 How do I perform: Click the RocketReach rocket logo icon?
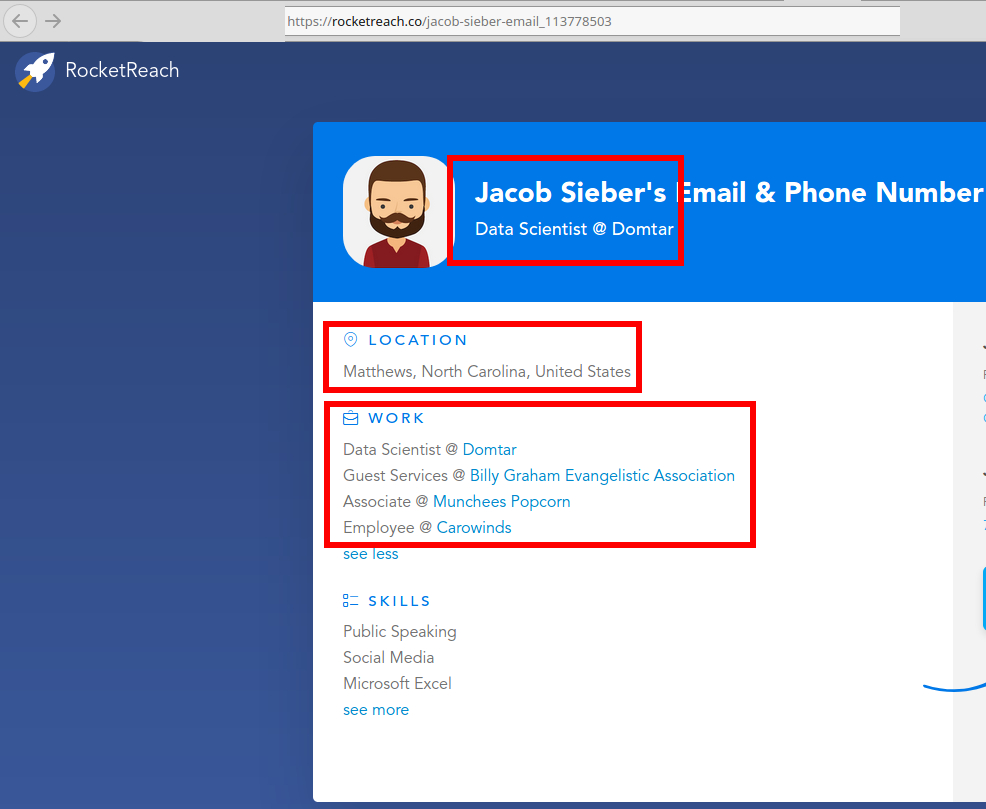click(x=36, y=71)
